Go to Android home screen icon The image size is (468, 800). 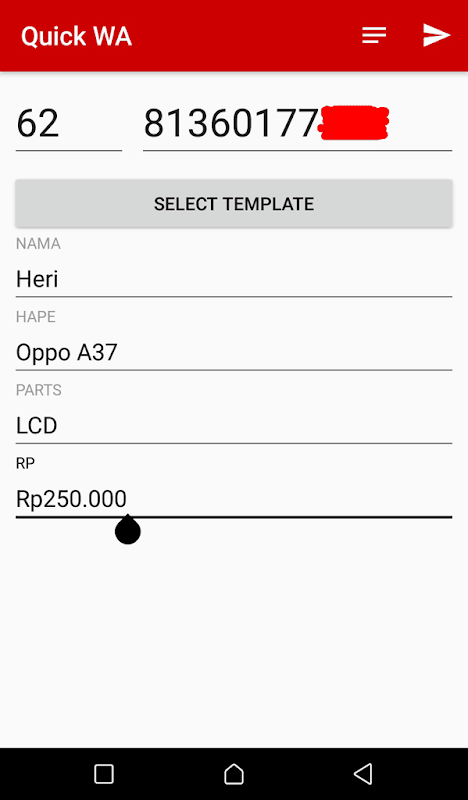pyautogui.click(x=234, y=774)
